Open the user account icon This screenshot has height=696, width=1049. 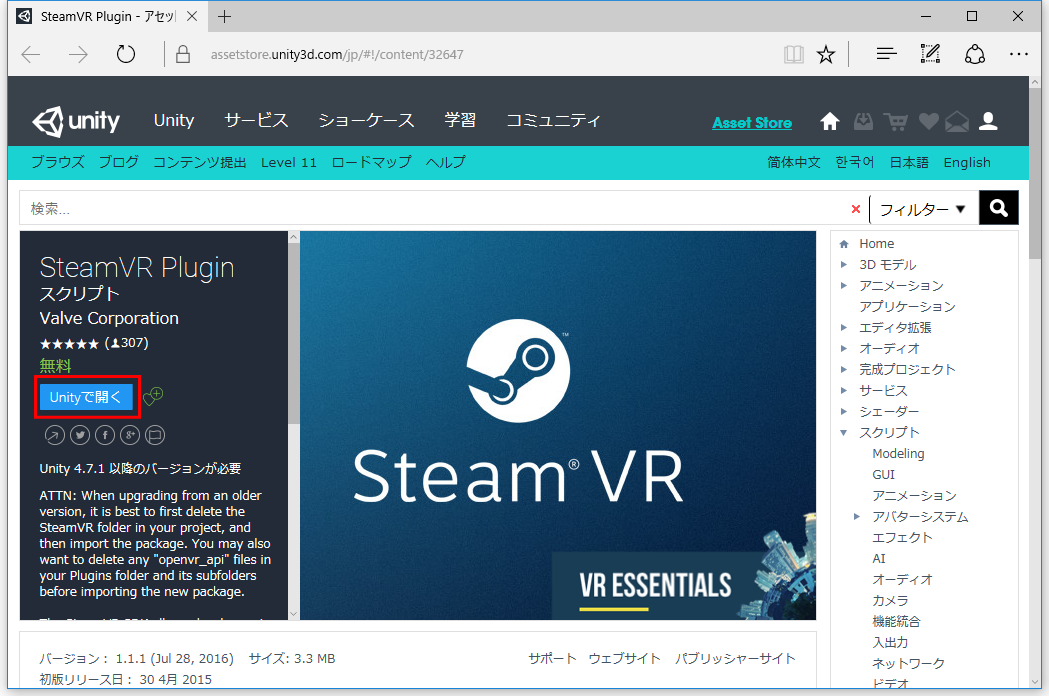click(x=988, y=121)
